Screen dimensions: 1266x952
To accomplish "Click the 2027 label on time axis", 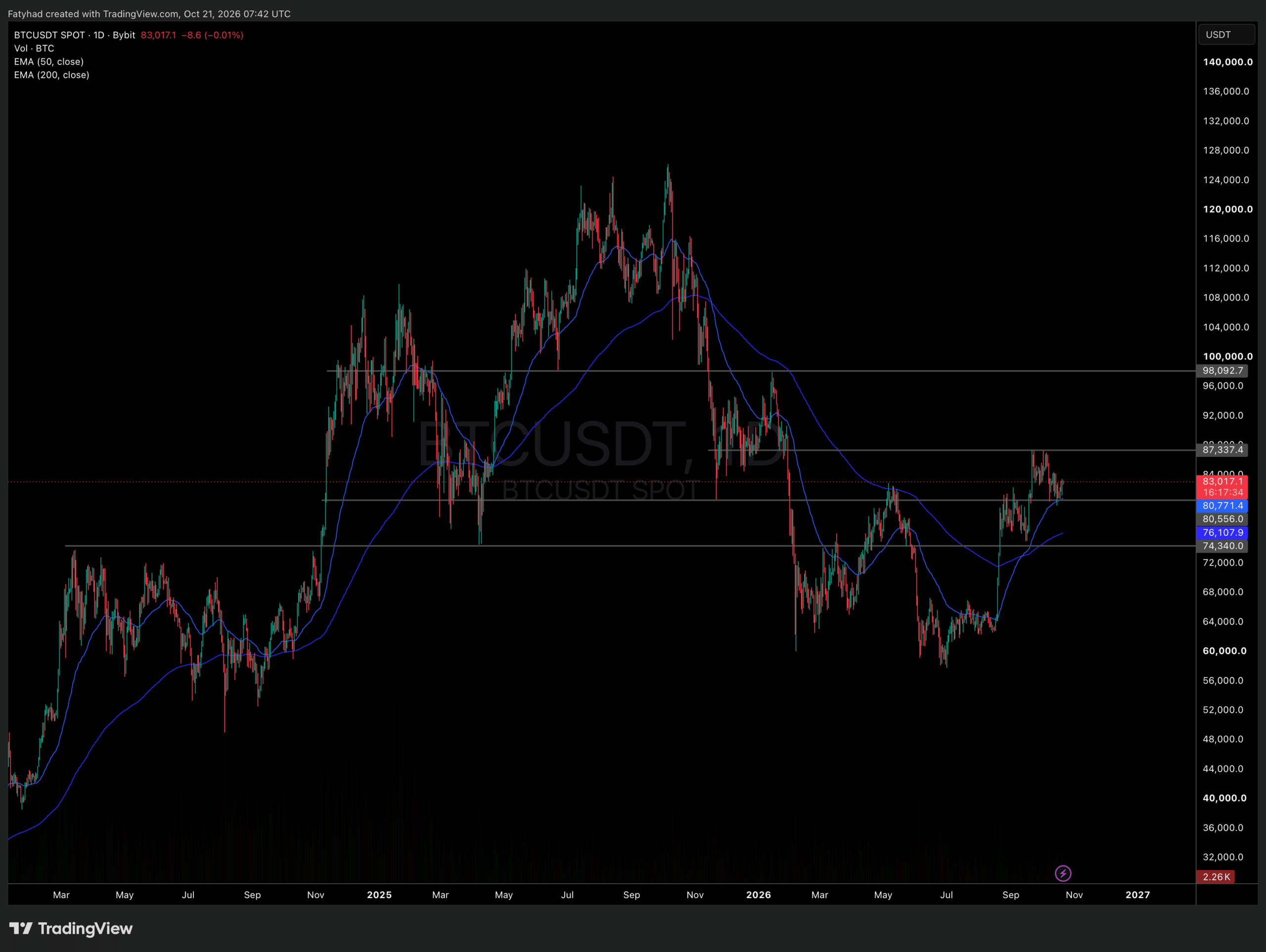I will click(x=1137, y=895).
